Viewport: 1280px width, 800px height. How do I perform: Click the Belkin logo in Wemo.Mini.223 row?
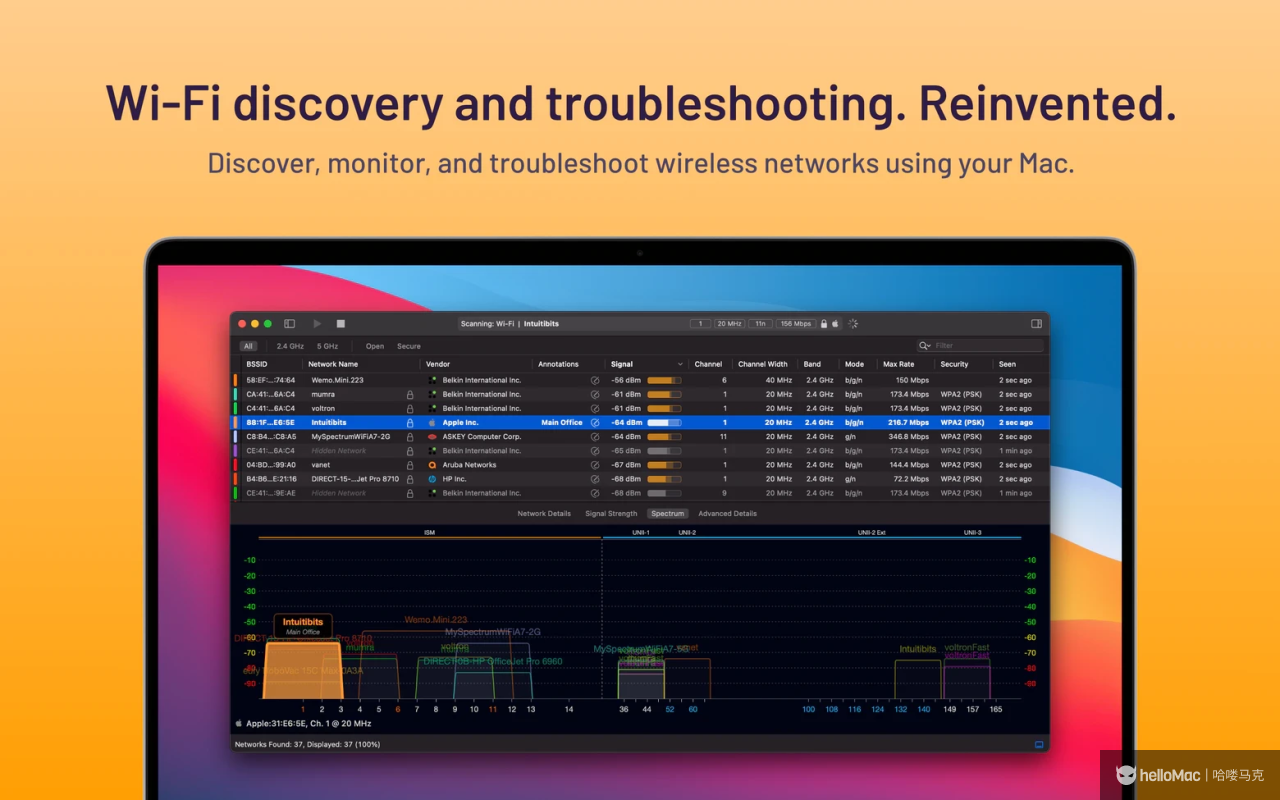pyautogui.click(x=432, y=380)
